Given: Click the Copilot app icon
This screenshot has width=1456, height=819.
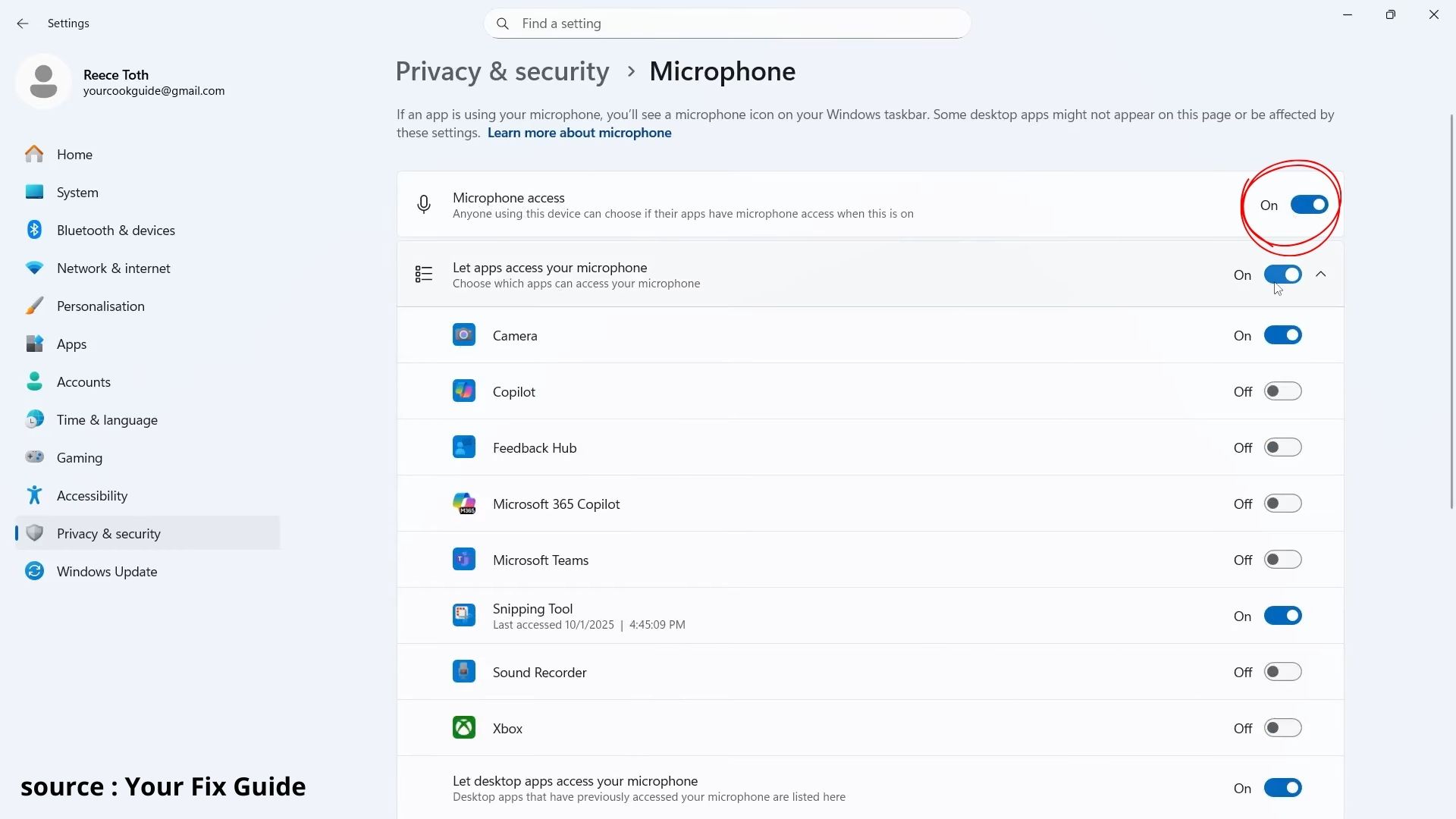Looking at the screenshot, I should tap(464, 391).
